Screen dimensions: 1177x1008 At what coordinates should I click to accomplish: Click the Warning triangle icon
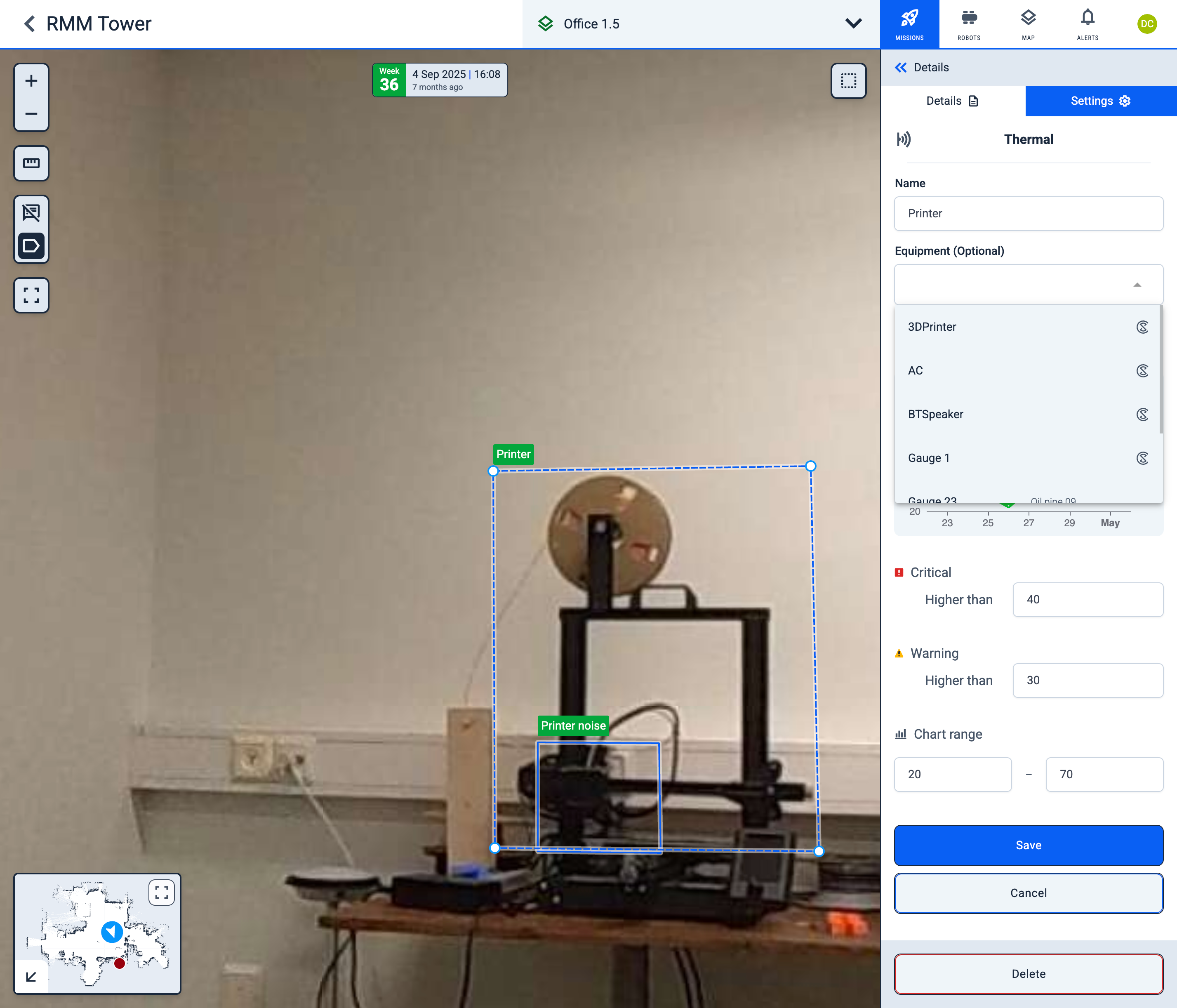click(899, 653)
